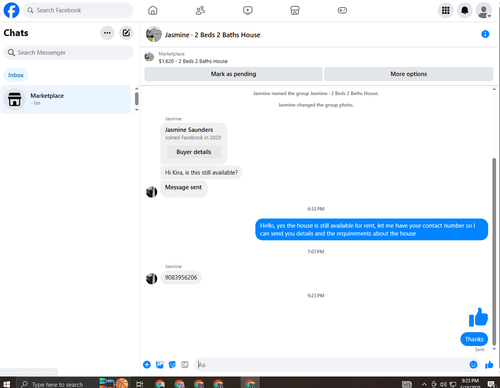Click the chat list scrollbar down arrow

[x=136, y=110]
